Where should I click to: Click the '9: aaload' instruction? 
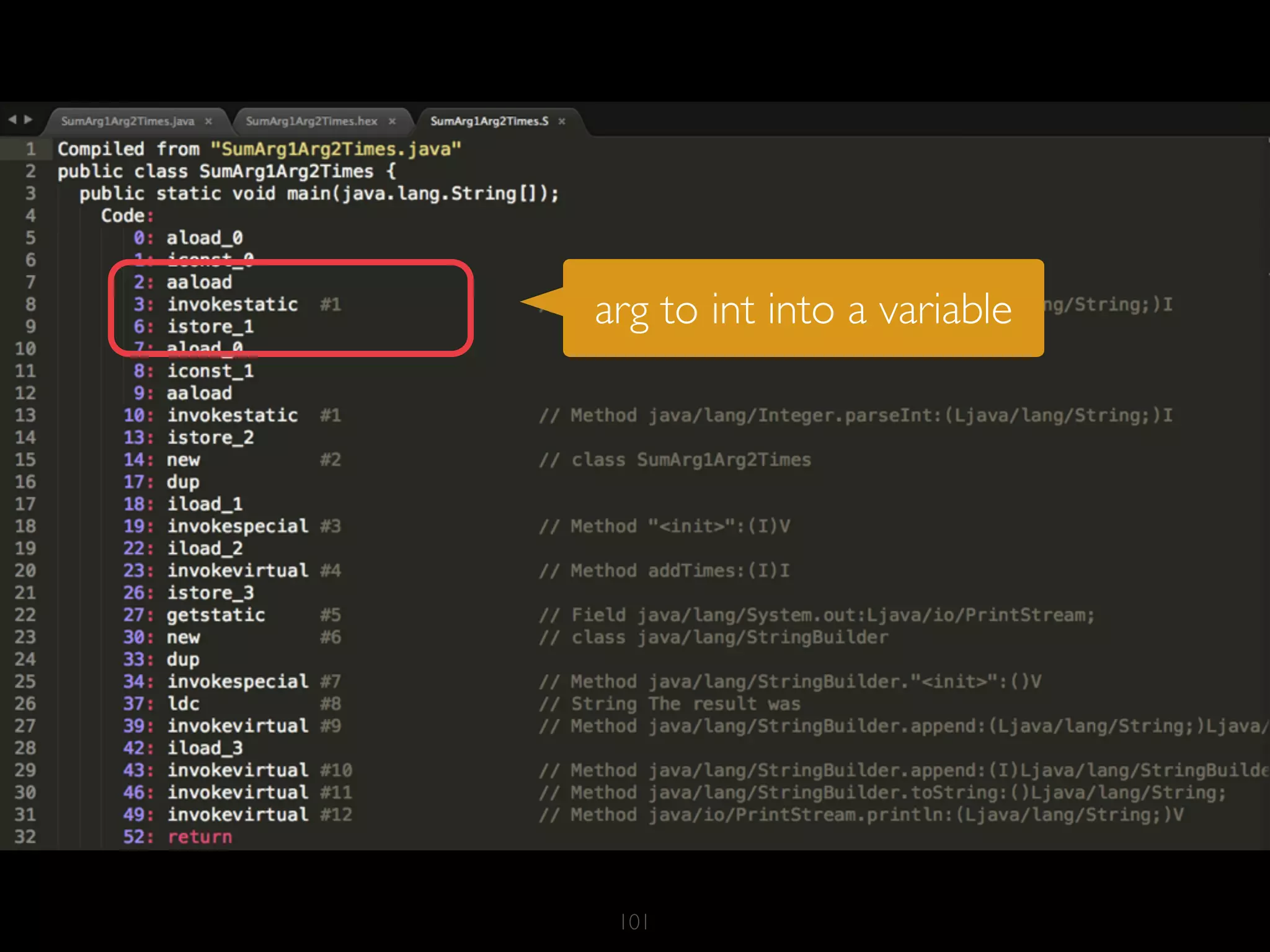[183, 393]
